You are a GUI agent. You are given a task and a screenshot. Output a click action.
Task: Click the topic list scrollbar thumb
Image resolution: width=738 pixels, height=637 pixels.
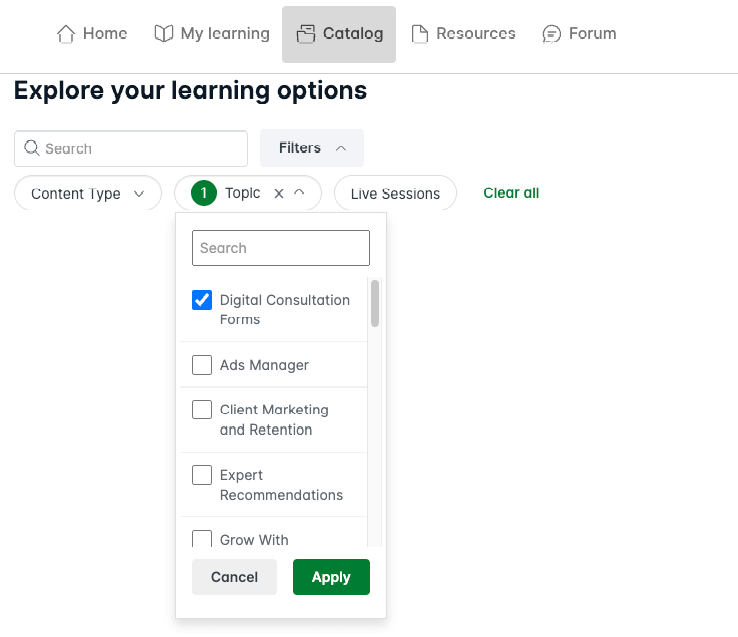pyautogui.click(x=375, y=304)
